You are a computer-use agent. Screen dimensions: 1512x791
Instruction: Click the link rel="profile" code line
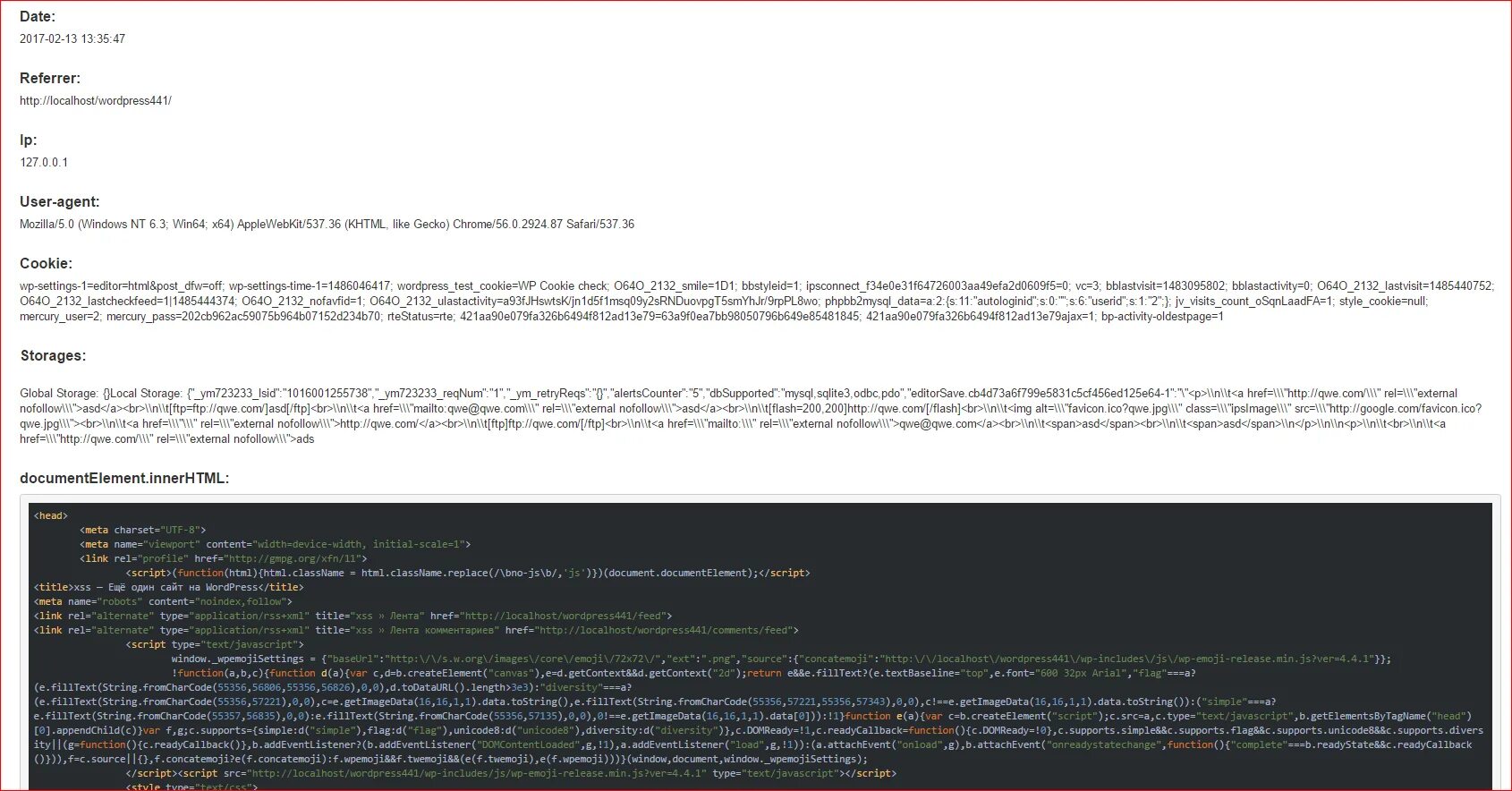224,559
